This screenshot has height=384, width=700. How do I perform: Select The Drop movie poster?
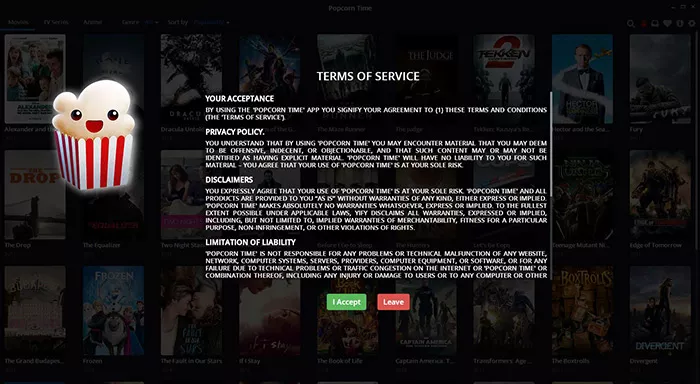35,195
